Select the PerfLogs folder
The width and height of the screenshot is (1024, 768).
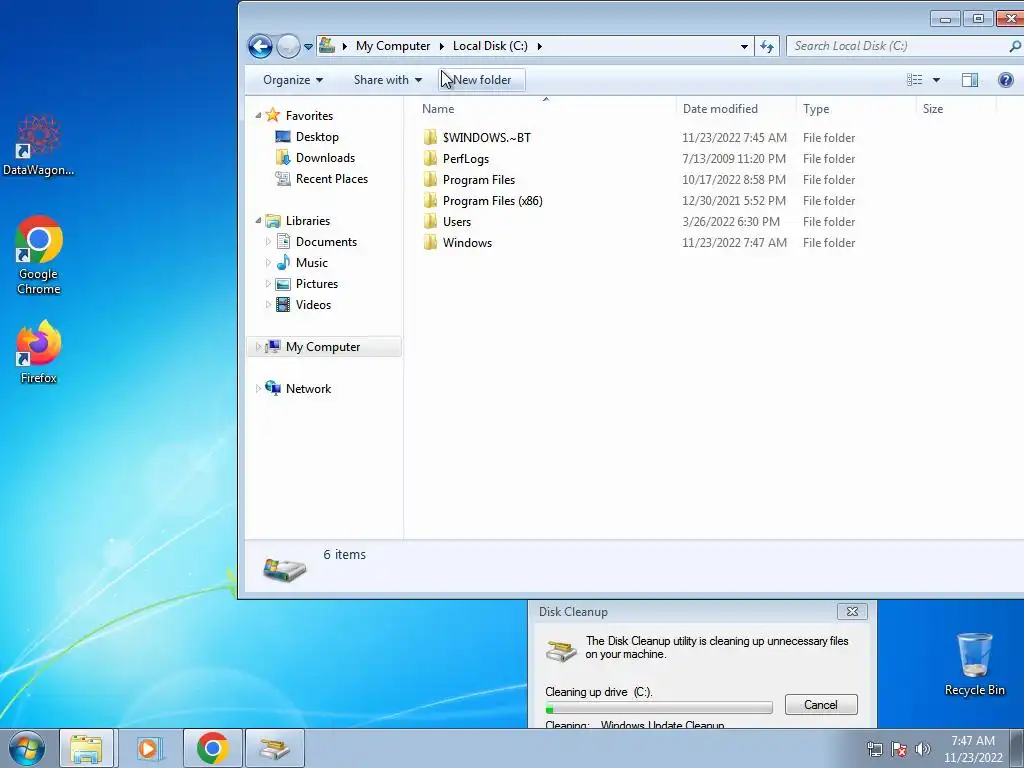pyautogui.click(x=466, y=159)
